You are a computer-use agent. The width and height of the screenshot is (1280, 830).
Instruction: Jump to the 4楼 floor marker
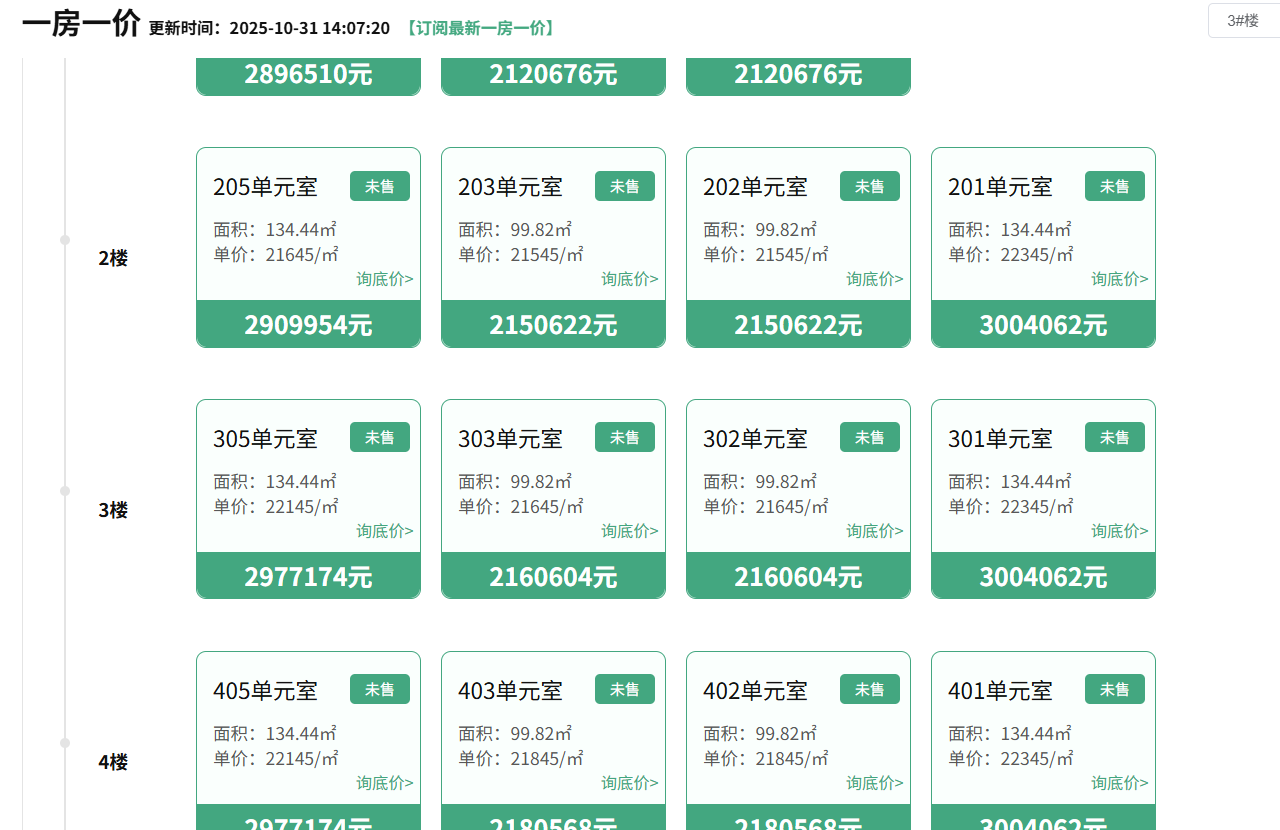pos(113,762)
